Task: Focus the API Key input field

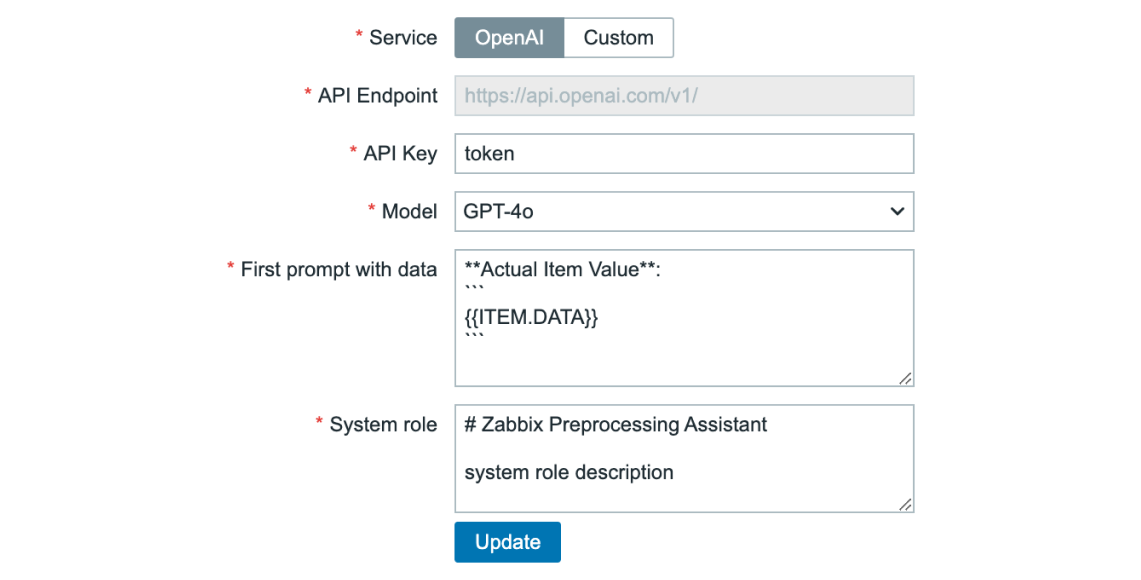Action: click(684, 154)
